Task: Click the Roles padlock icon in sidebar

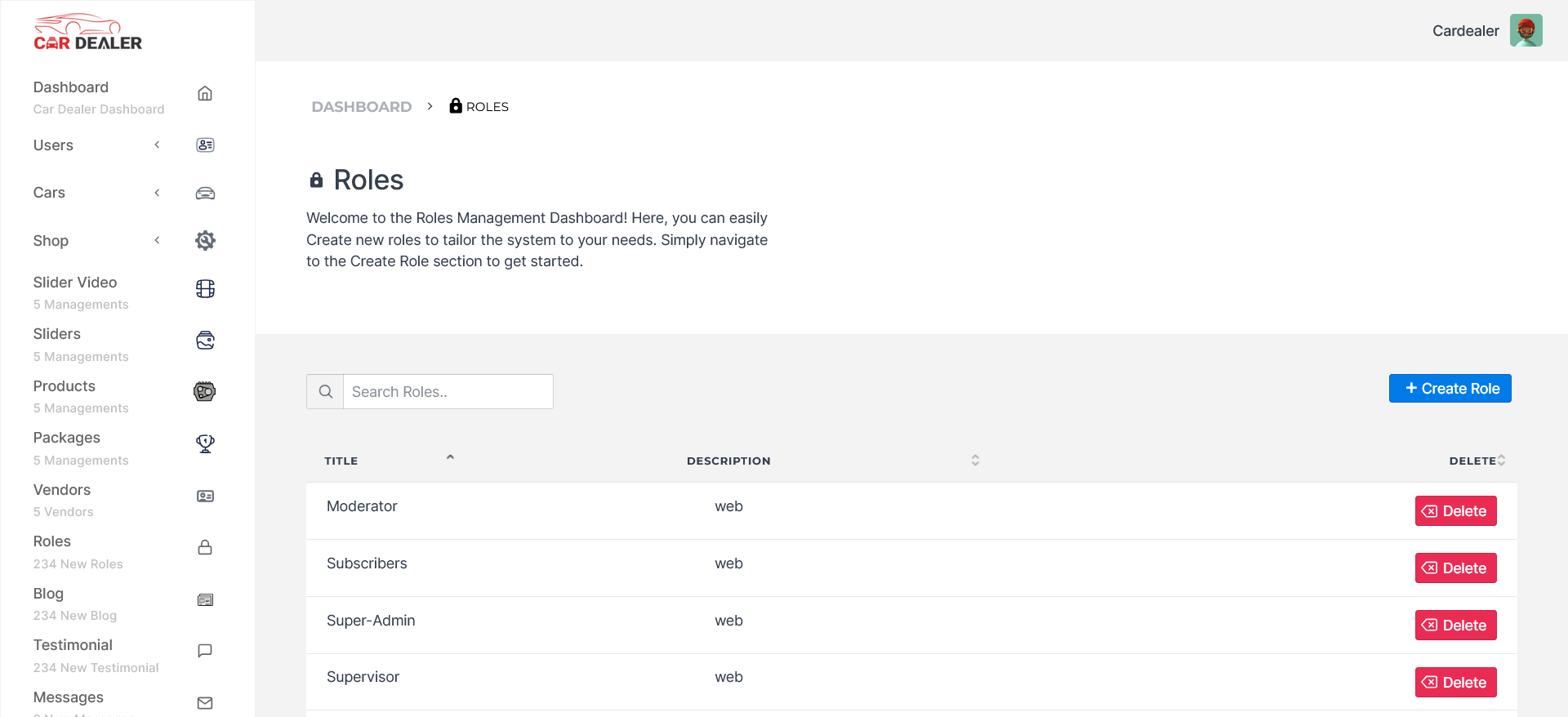Action: pos(205,548)
